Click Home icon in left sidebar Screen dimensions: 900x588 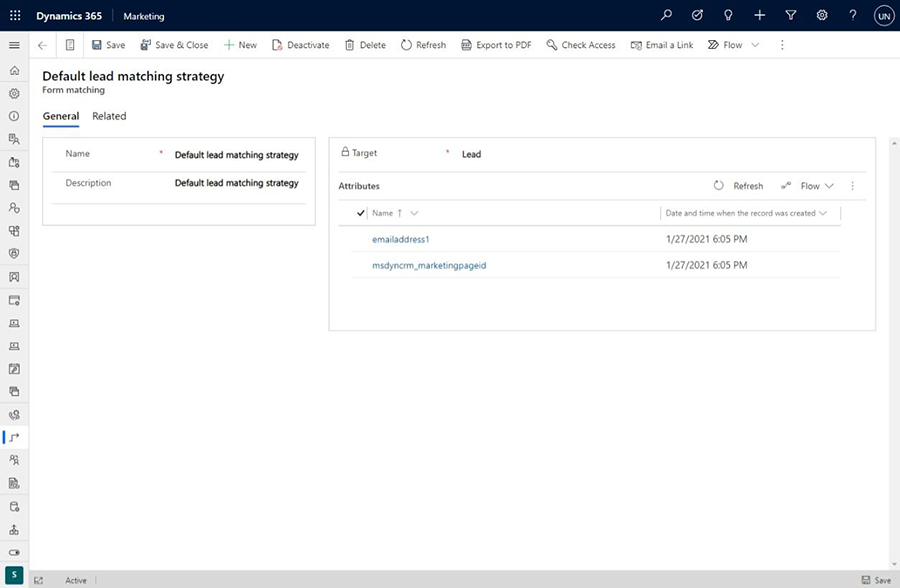click(14, 71)
